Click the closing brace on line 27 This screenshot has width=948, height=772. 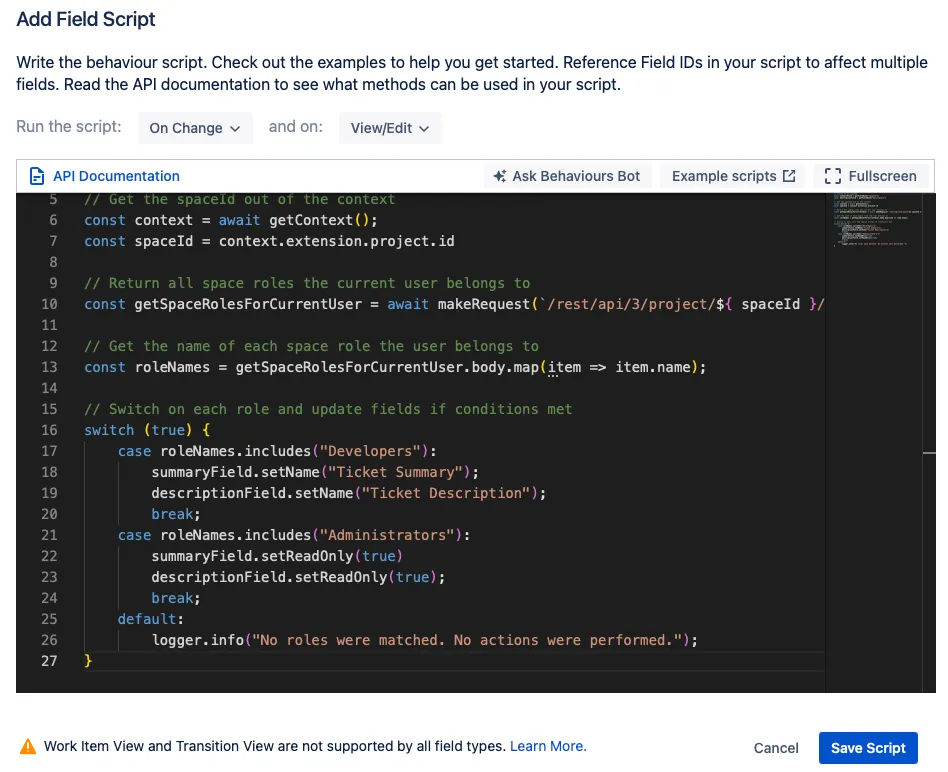coord(88,661)
